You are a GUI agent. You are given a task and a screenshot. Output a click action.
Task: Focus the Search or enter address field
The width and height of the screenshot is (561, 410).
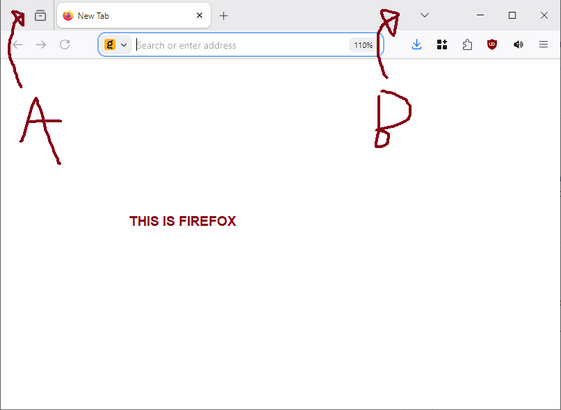tap(242, 45)
